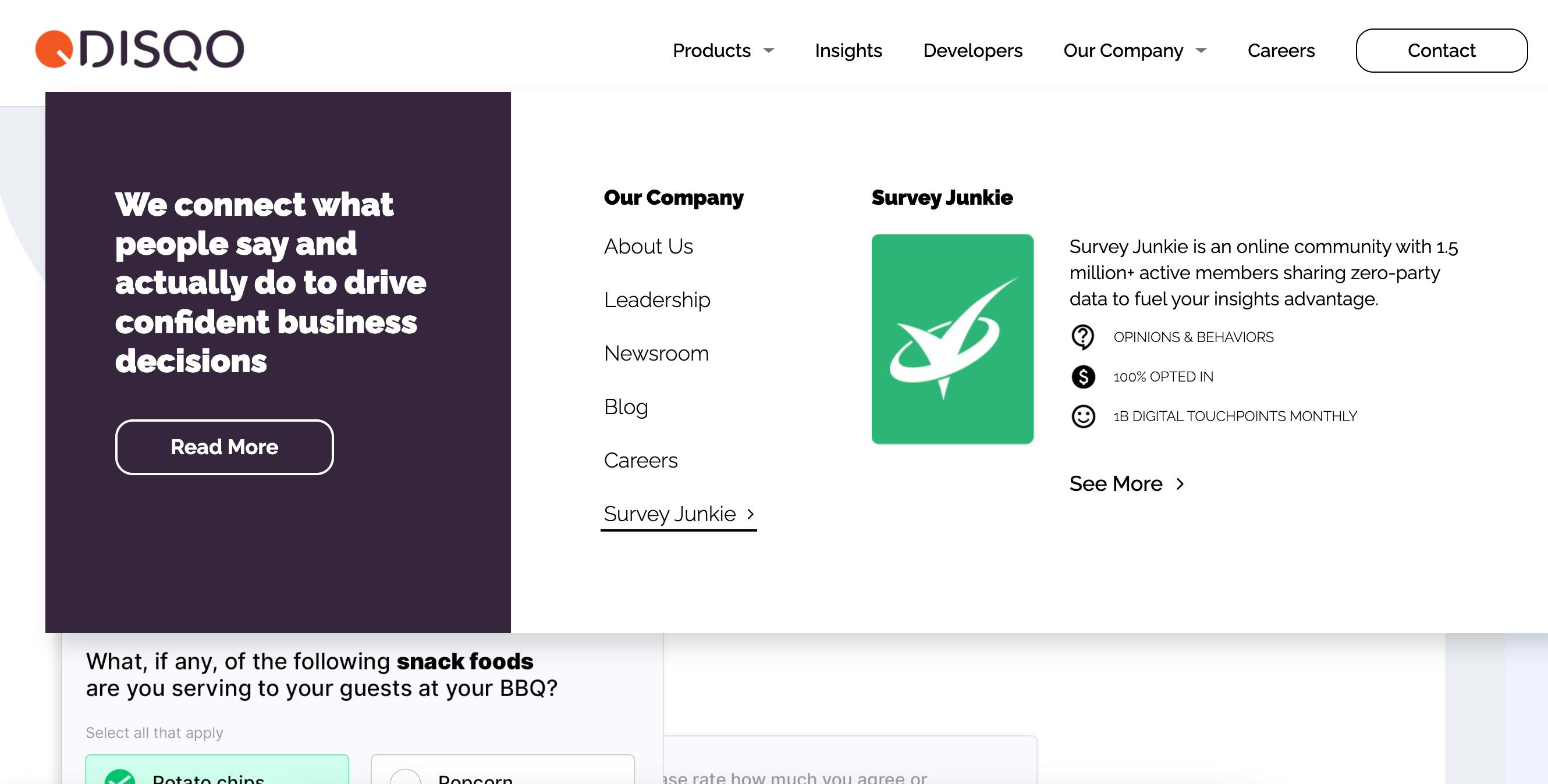Click the arrow beside Survey Junkie link
This screenshot has height=784, width=1548.
(x=750, y=514)
